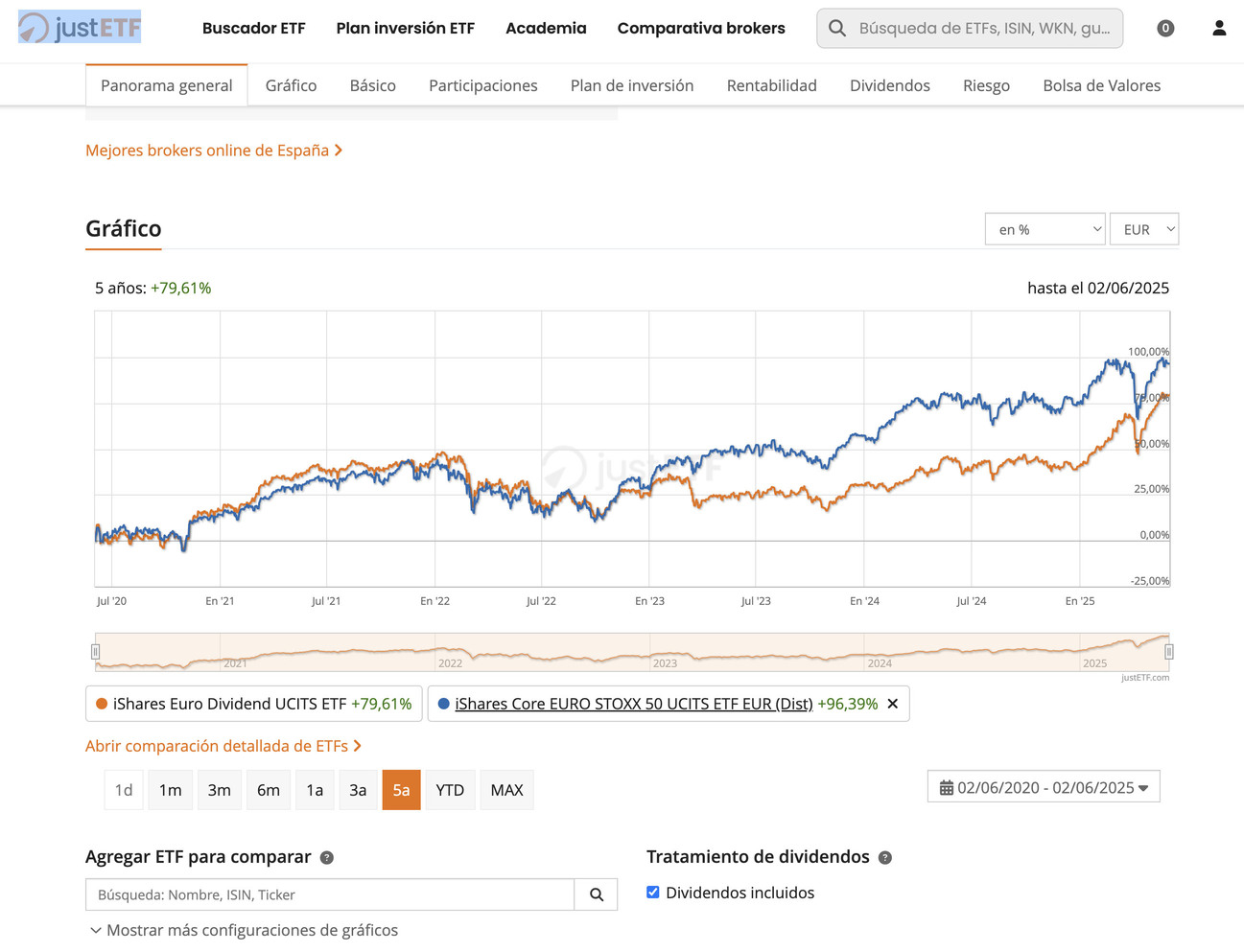This screenshot has width=1244, height=952.
Task: Open the EUR currency dropdown
Action: 1144,229
